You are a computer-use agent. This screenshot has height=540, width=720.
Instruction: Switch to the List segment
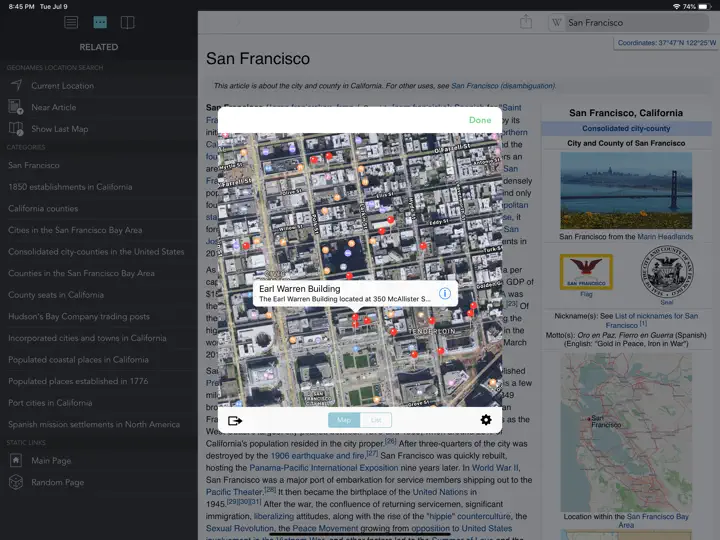click(x=376, y=420)
